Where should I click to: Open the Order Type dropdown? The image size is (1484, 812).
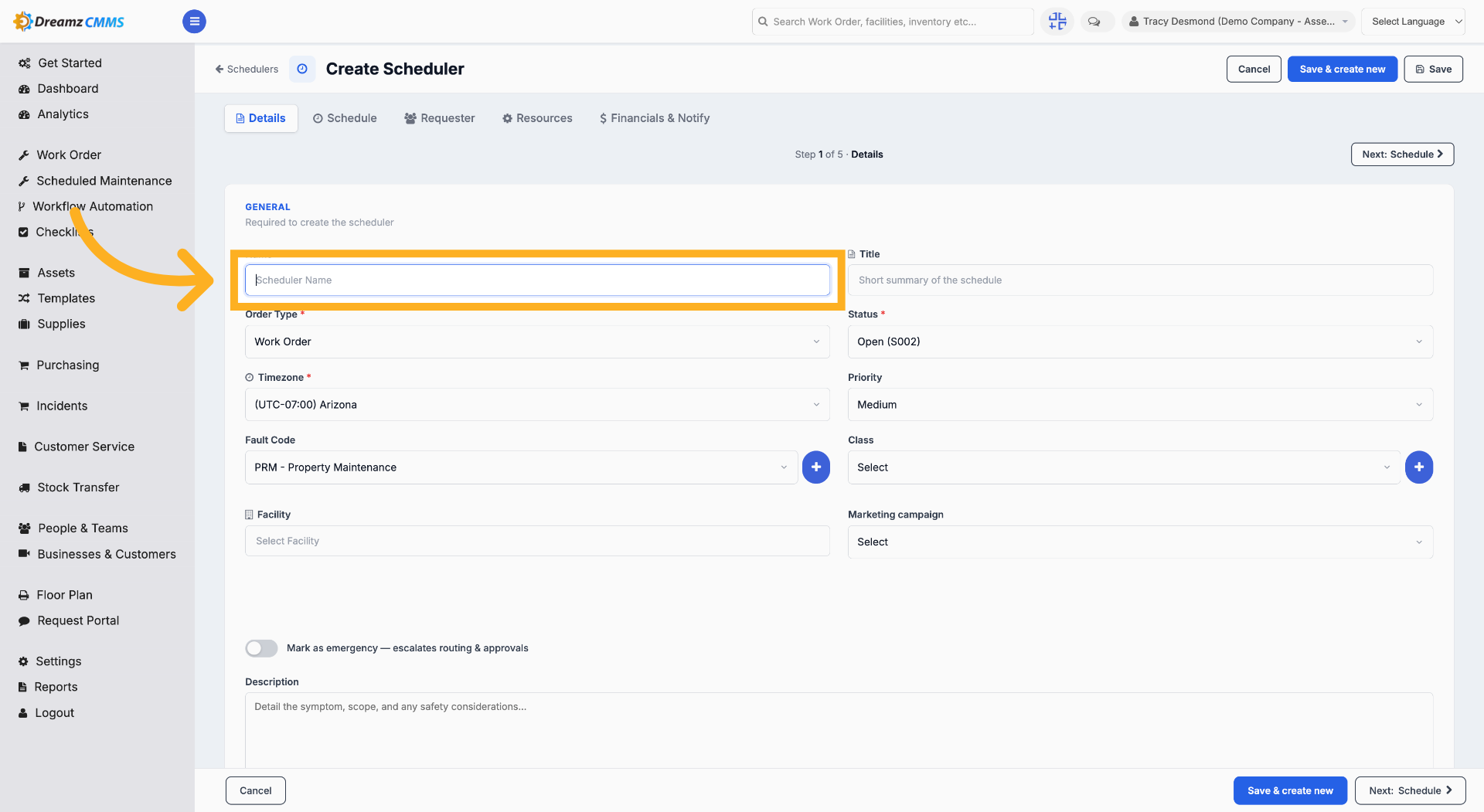[x=537, y=341]
